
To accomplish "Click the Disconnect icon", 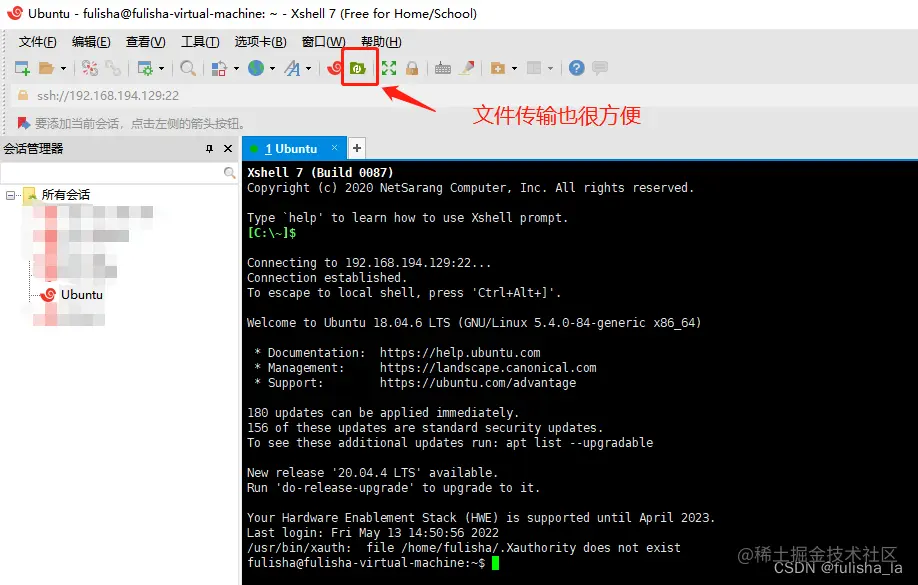I will pyautogui.click(x=90, y=69).
